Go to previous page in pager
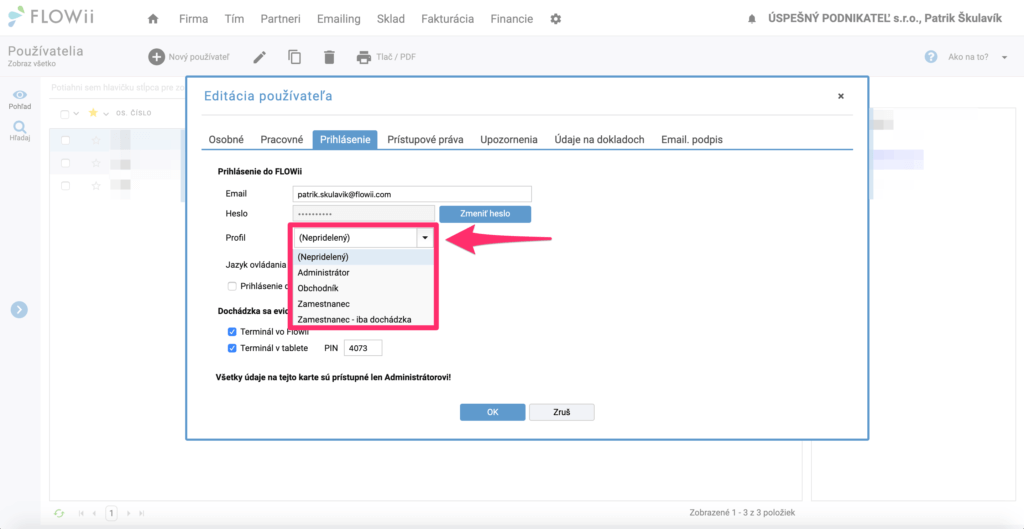Image resolution: width=1024 pixels, height=529 pixels. click(95, 513)
